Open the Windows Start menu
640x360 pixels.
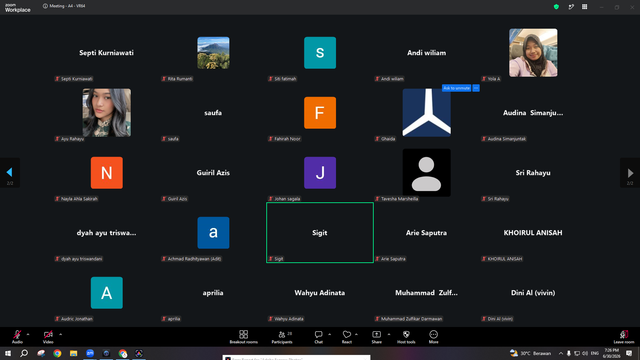click(x=8, y=353)
